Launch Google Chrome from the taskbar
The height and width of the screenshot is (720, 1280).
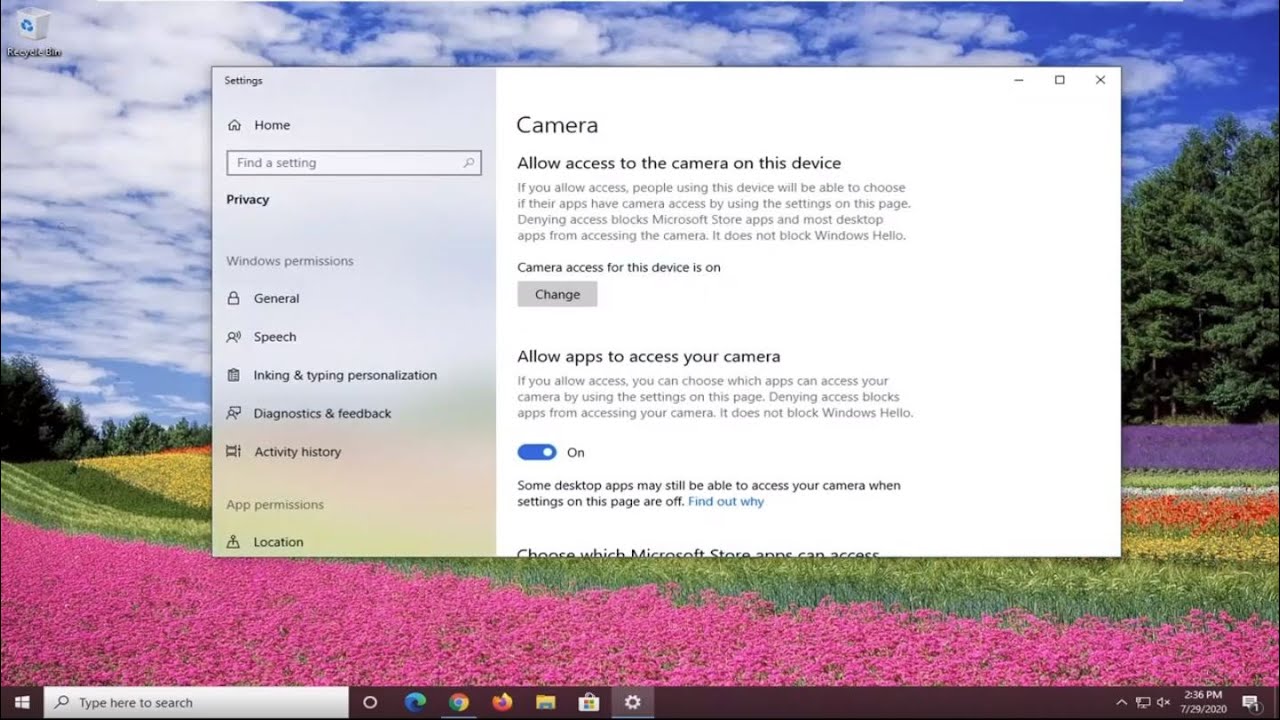click(459, 702)
